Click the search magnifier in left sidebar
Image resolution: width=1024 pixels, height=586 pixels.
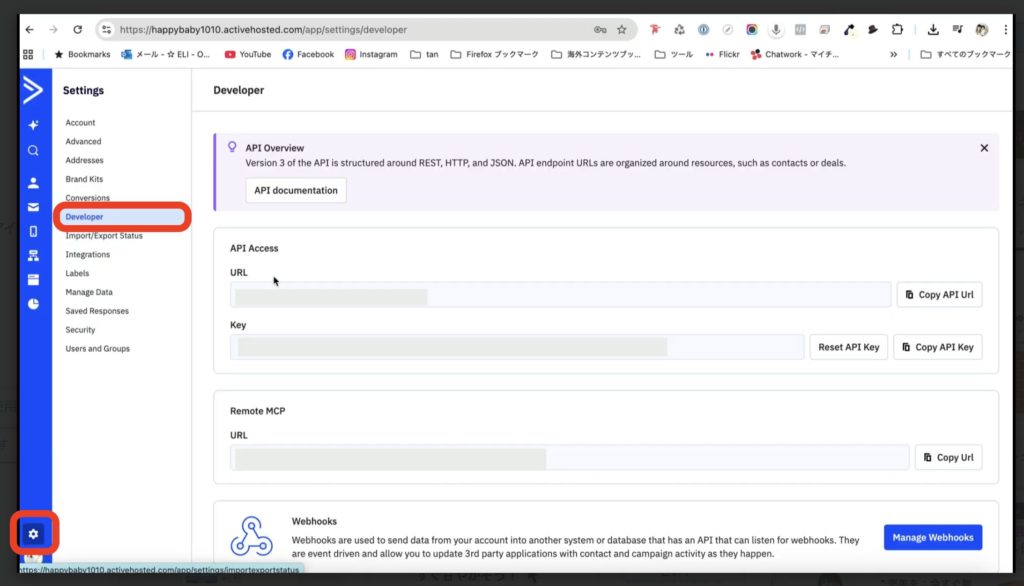(33, 151)
